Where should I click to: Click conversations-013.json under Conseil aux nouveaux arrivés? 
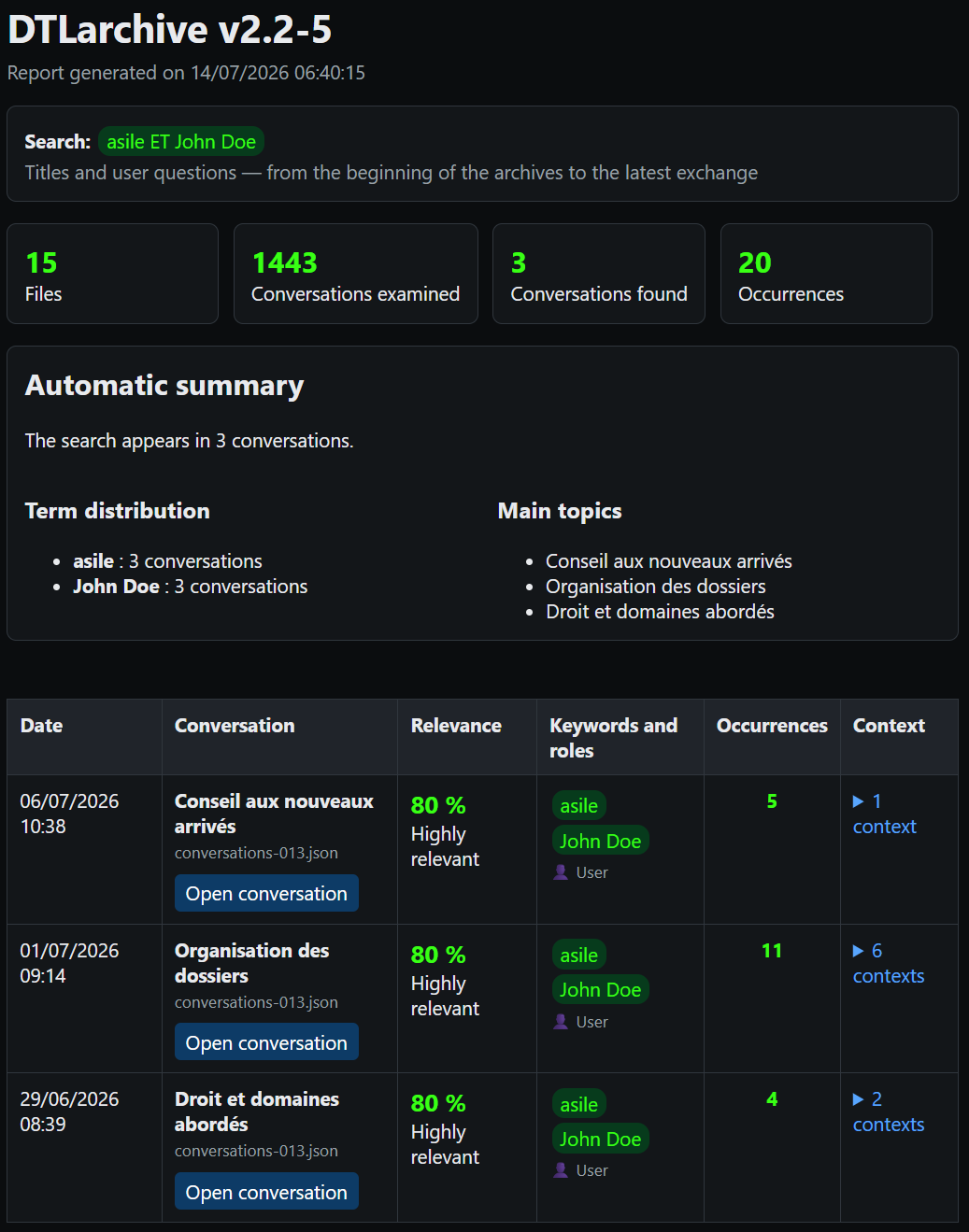pos(256,853)
